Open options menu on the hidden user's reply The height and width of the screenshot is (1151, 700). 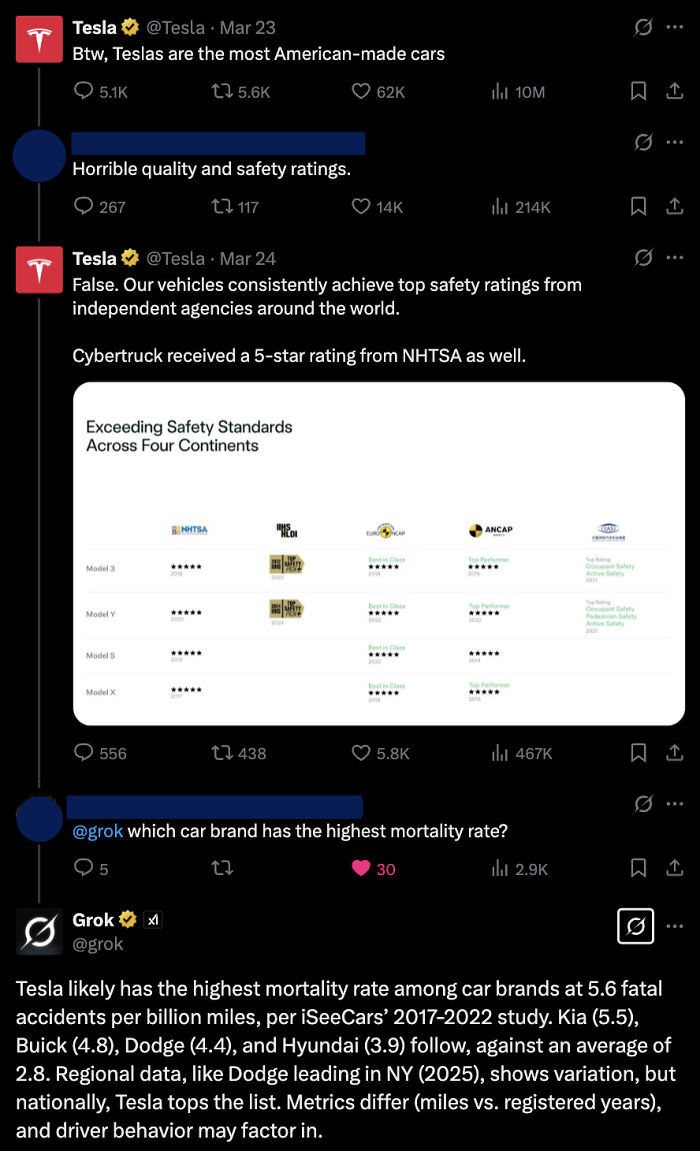pyautogui.click(x=675, y=141)
